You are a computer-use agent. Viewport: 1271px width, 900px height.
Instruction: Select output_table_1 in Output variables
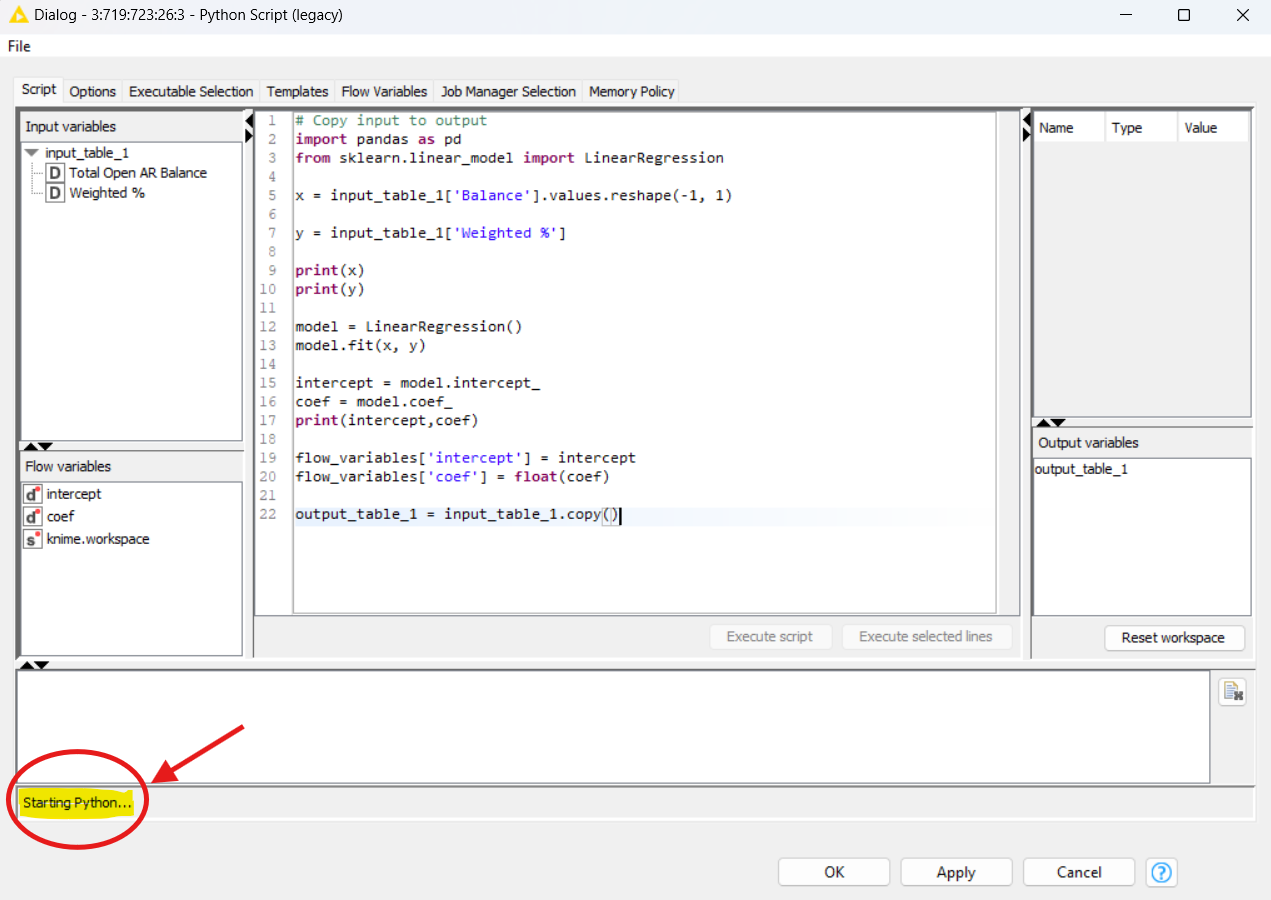(x=1081, y=469)
